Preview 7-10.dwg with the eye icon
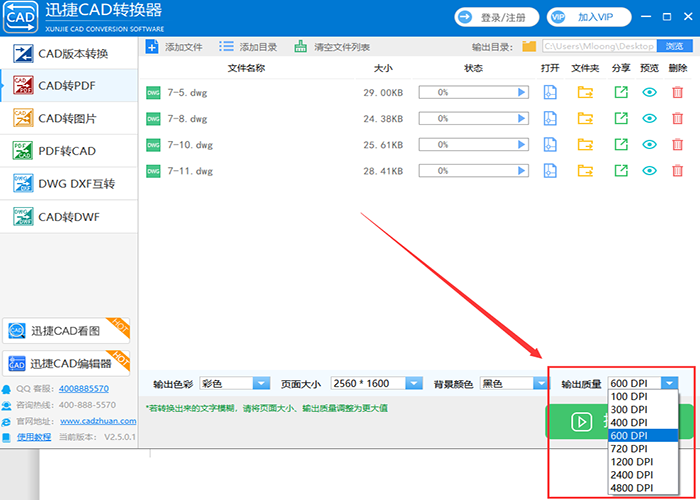700x500 pixels. (650, 145)
